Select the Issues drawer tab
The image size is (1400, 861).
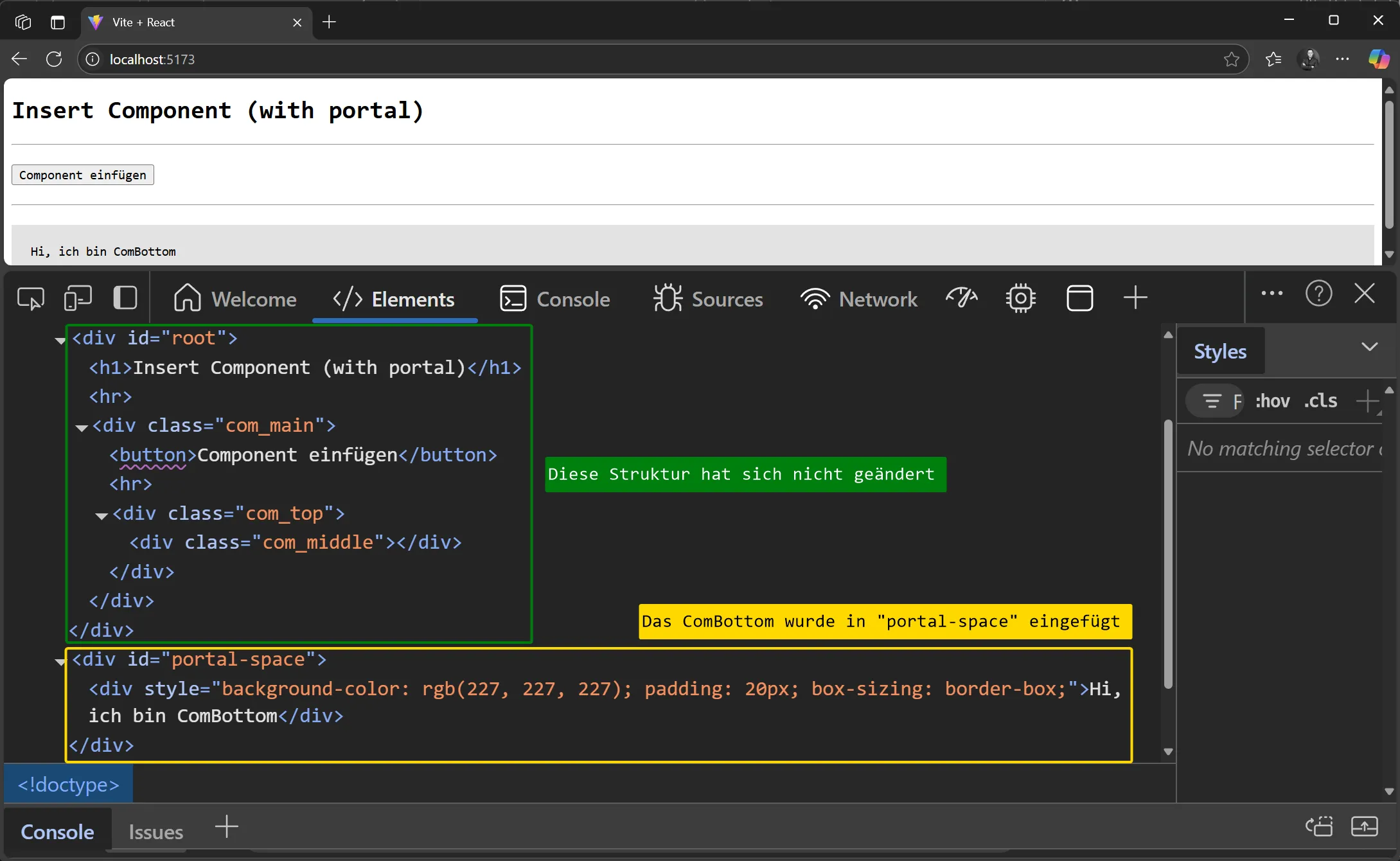155,832
